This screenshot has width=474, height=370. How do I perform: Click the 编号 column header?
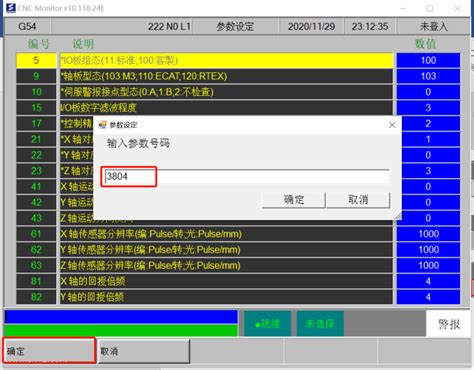click(x=39, y=44)
